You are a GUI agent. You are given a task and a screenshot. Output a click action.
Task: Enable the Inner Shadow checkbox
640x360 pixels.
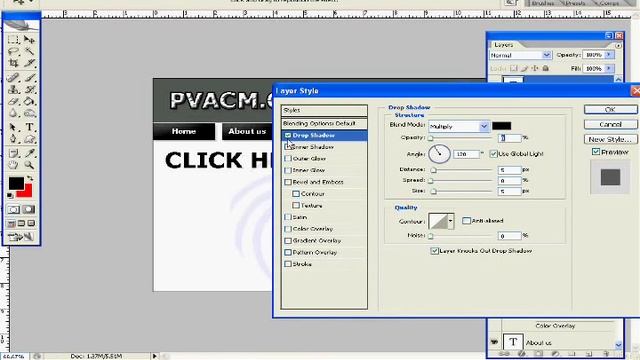pos(288,147)
